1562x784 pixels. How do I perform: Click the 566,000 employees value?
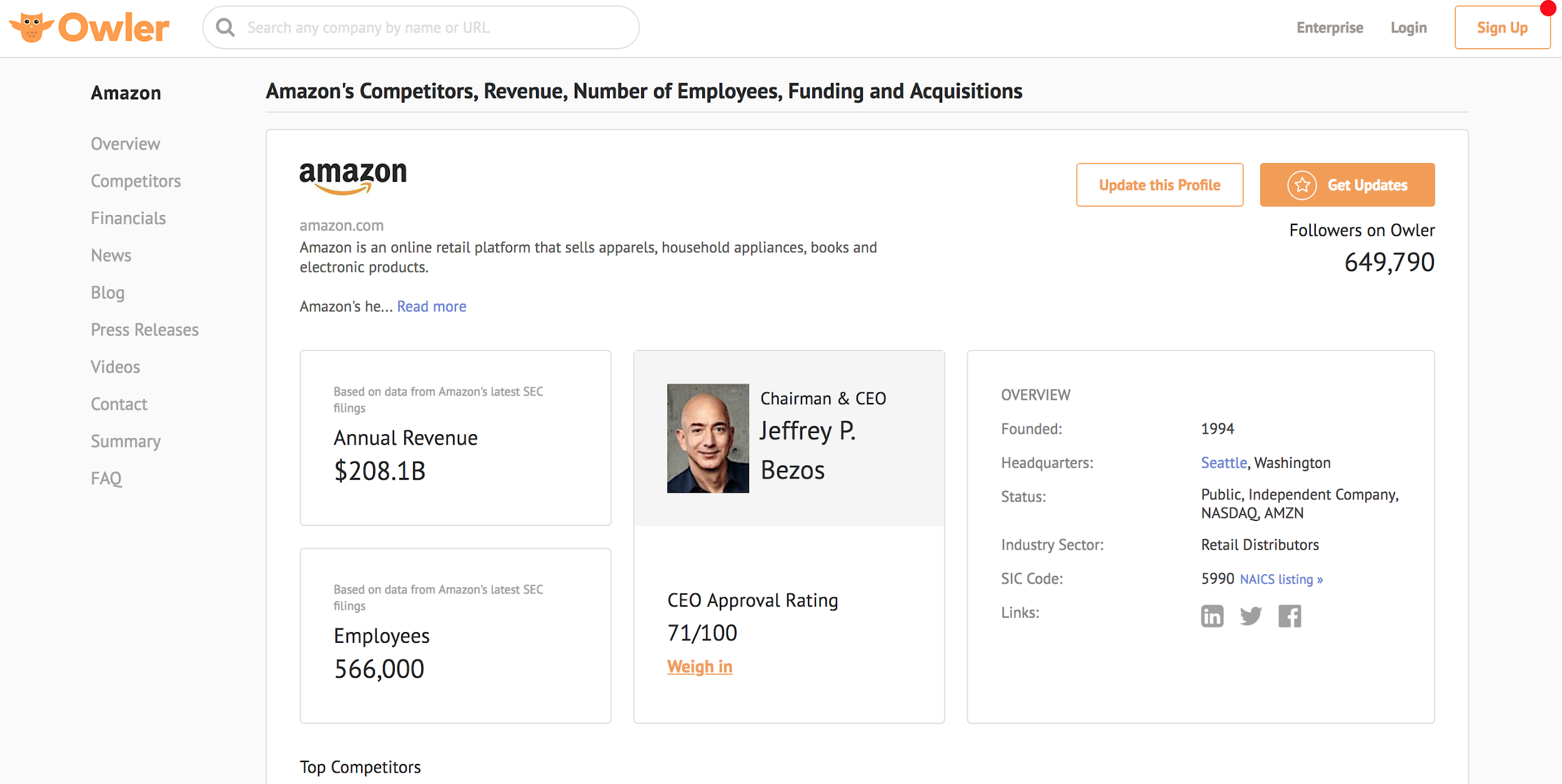pyautogui.click(x=379, y=669)
